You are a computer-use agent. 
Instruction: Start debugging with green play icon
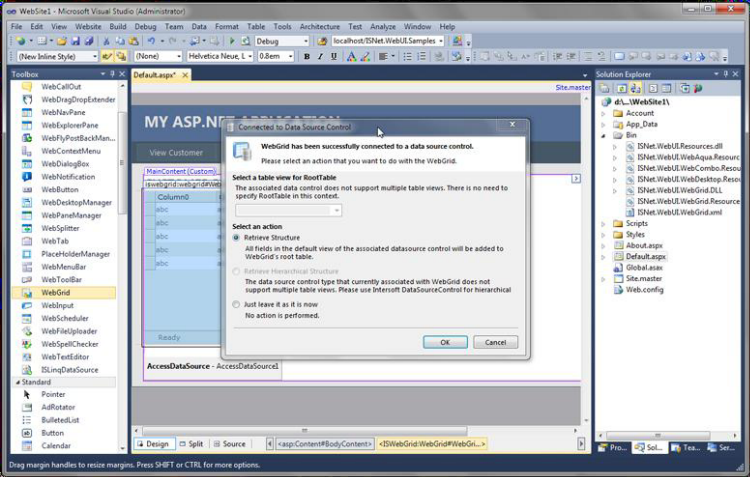click(x=232, y=41)
